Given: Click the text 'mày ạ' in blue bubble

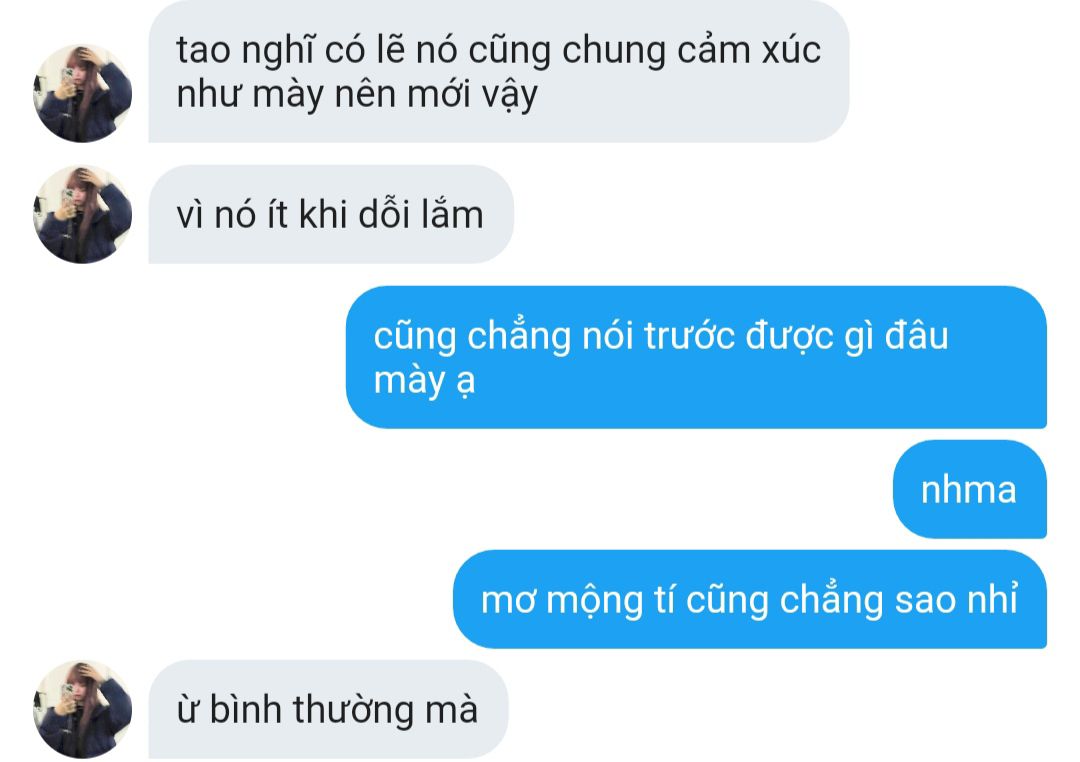Looking at the screenshot, I should (x=424, y=380).
